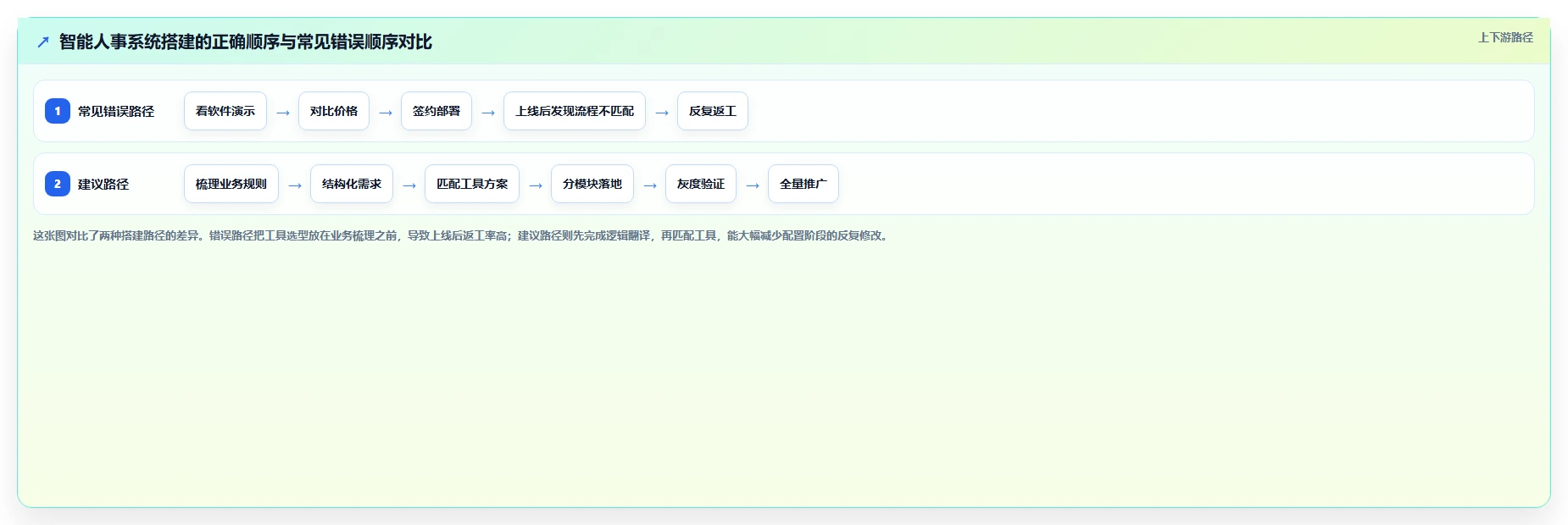Image resolution: width=1568 pixels, height=525 pixels.
Task: Click the 灰度验证 step box
Action: (x=701, y=184)
